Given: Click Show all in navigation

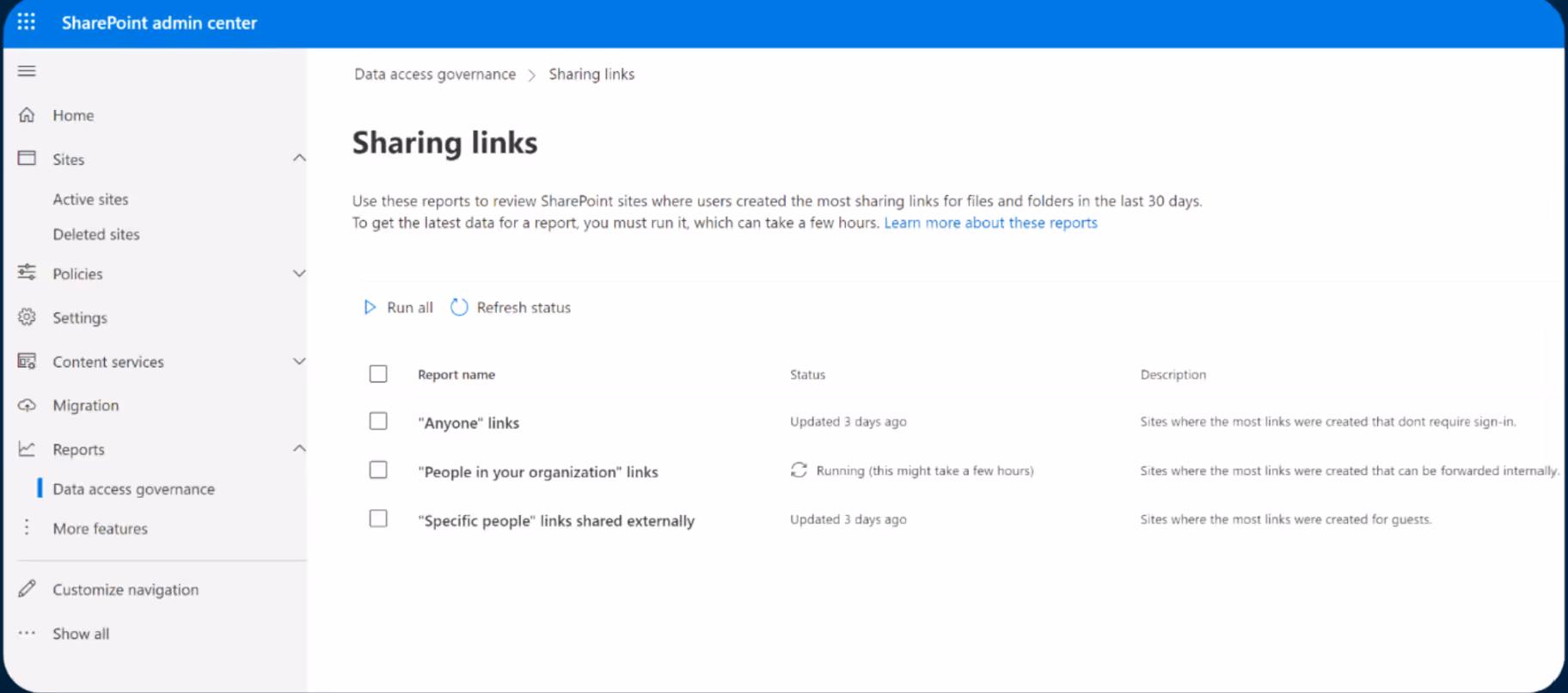Looking at the screenshot, I should pos(81,634).
